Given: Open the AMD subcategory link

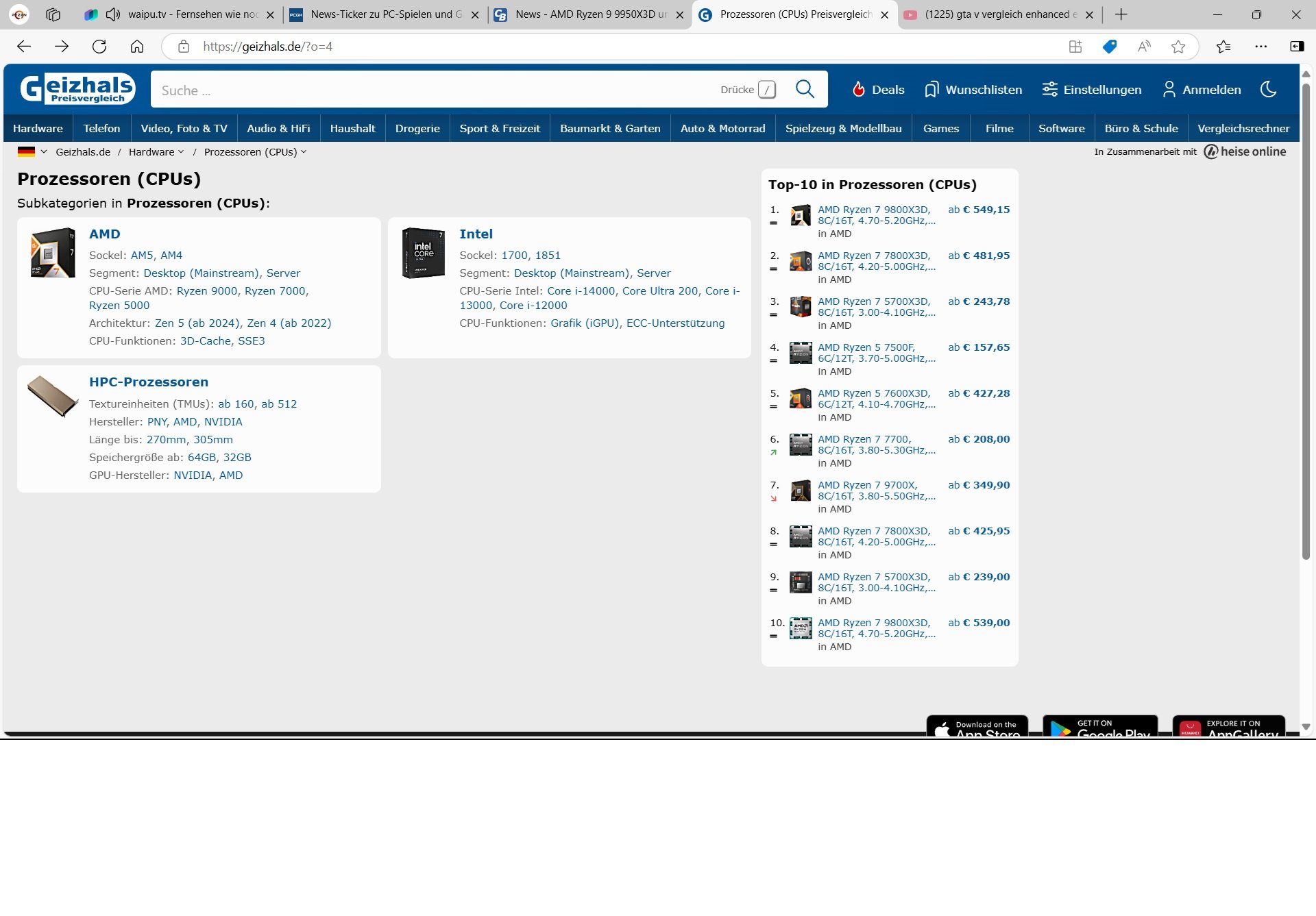Looking at the screenshot, I should (x=104, y=234).
